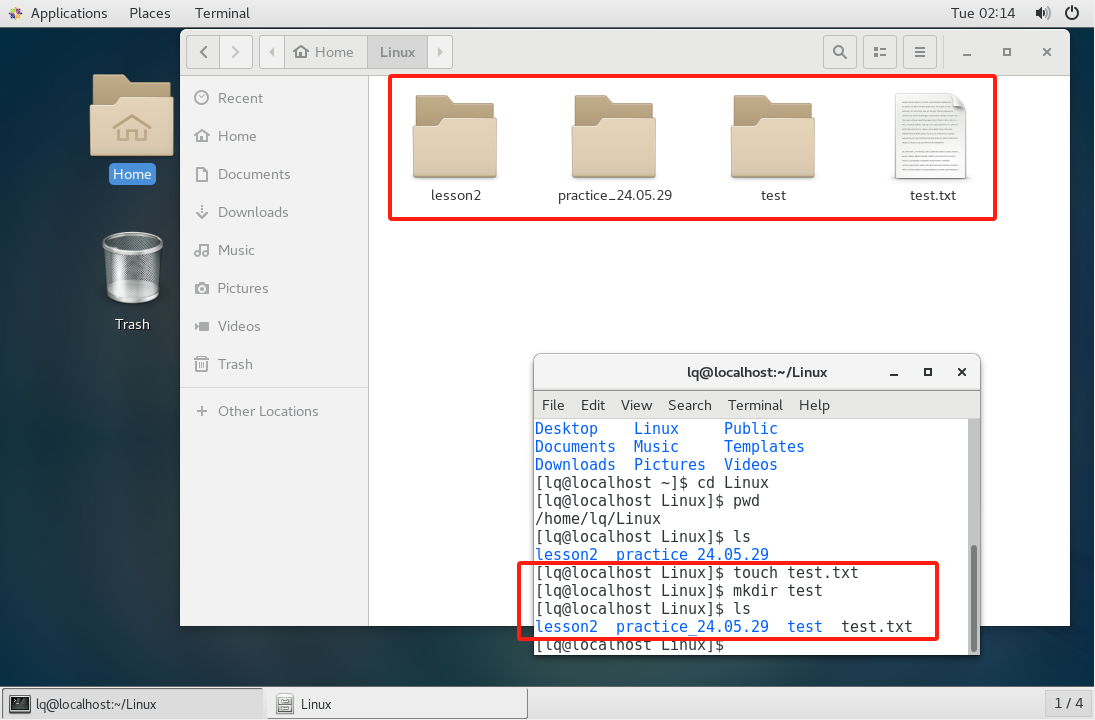Viewport: 1095px width, 720px height.
Task: Click the terminal vertical scrollbar
Action: pyautogui.click(x=973, y=597)
